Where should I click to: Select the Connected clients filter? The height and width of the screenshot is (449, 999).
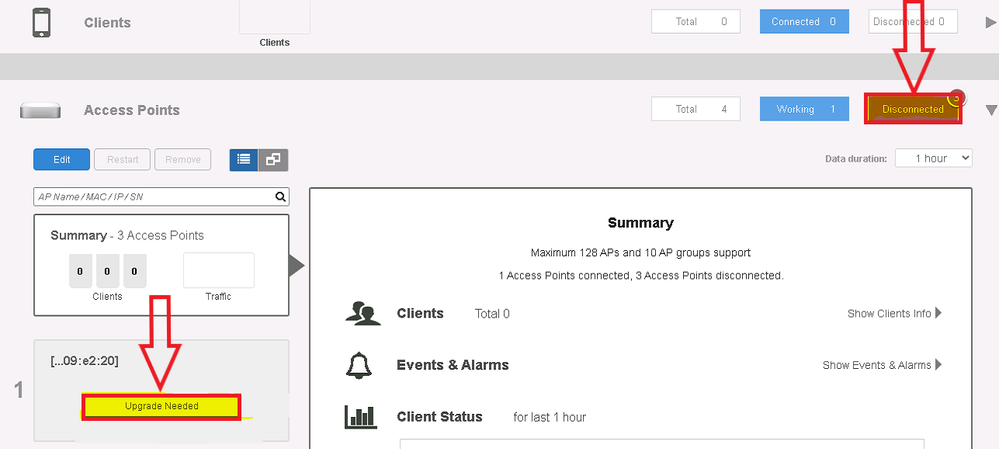coord(804,22)
